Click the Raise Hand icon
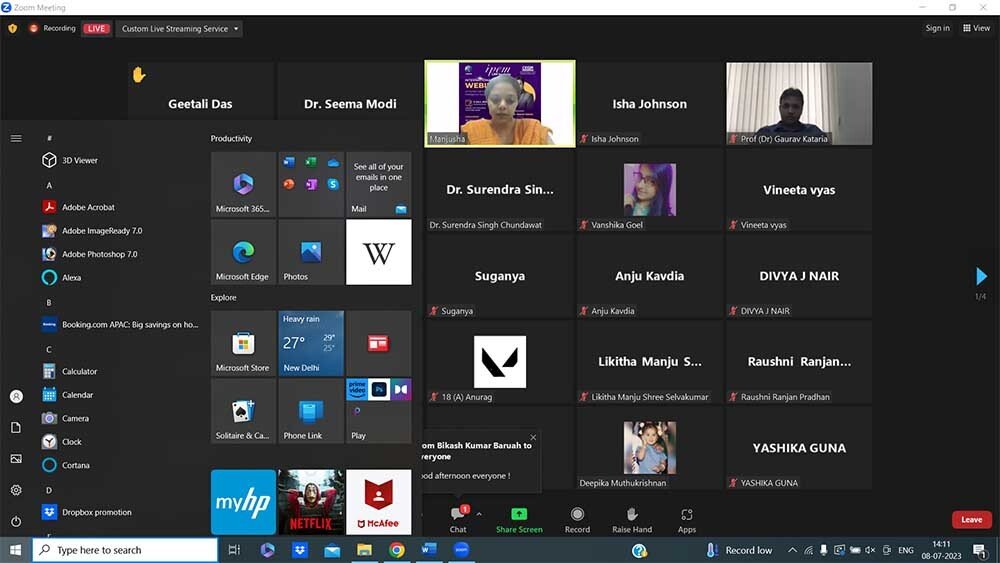Screen dimensions: 1000x563 click(x=632, y=518)
